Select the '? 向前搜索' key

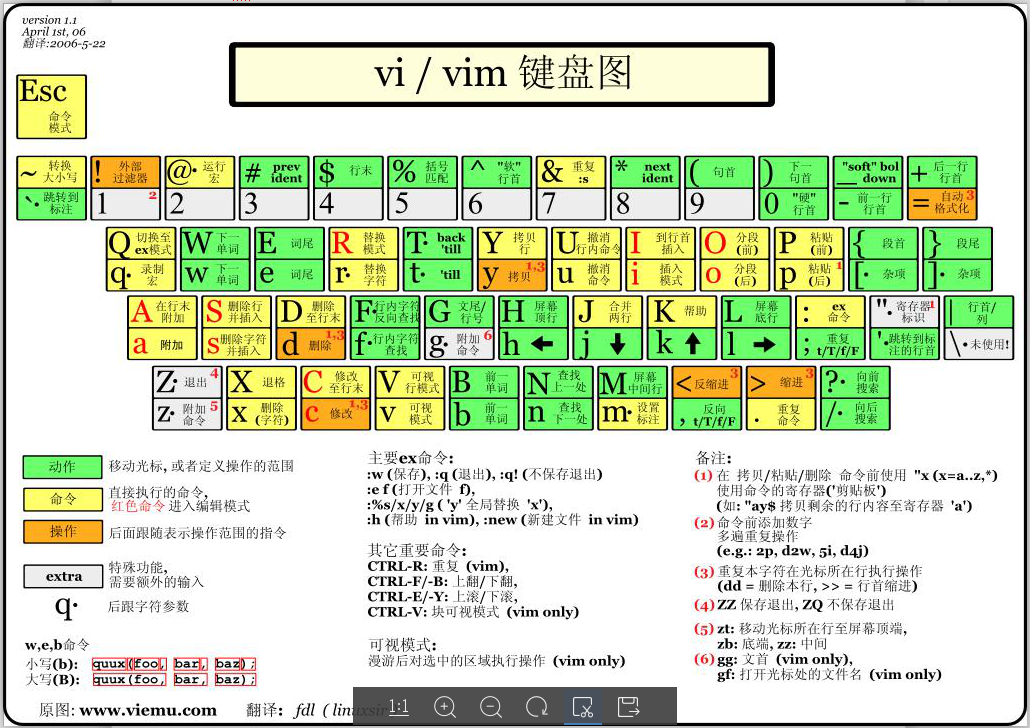pos(855,382)
